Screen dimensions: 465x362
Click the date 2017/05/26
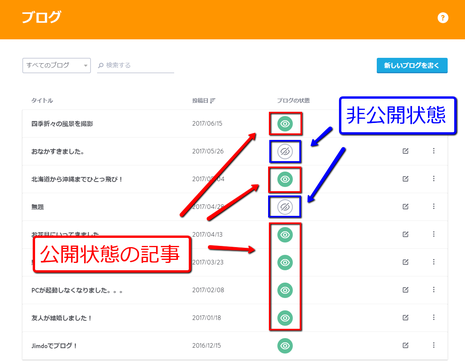208,151
